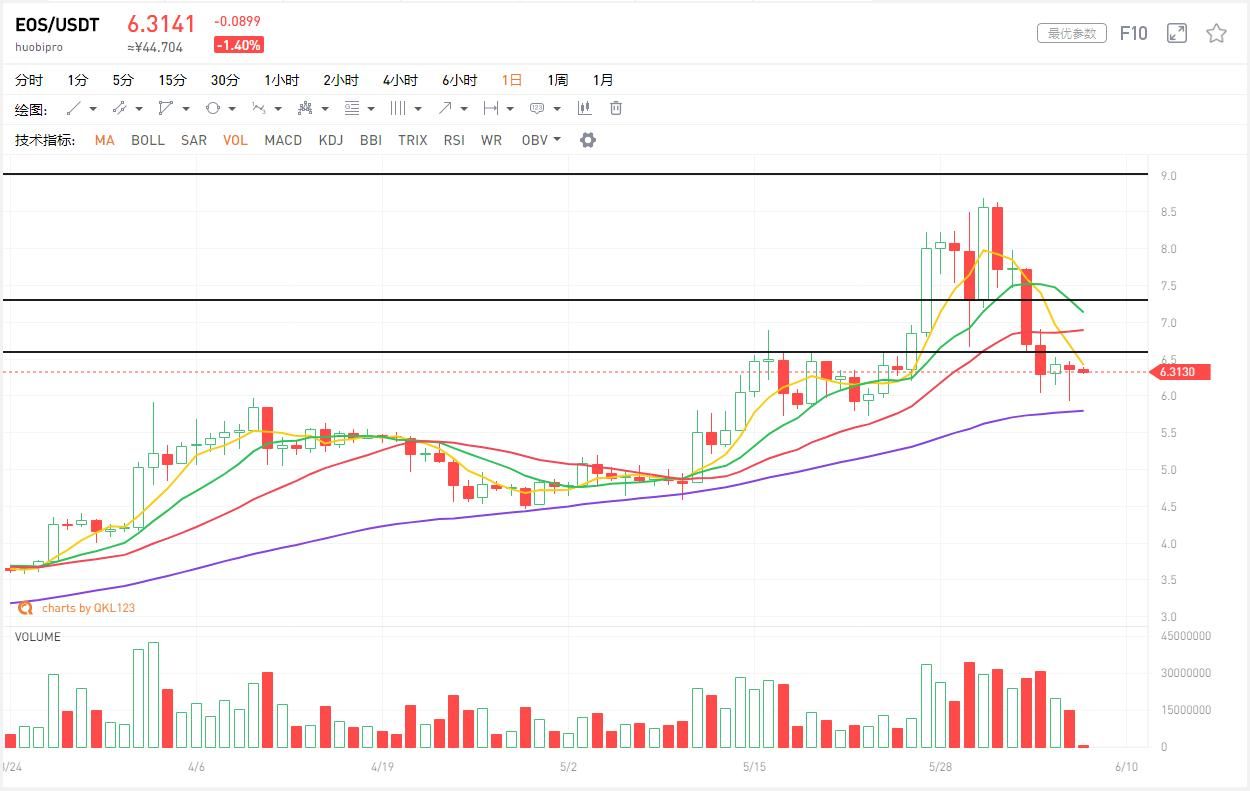Expand the measurement tool dropdown arrow
This screenshot has width=1250, height=791.
point(510,109)
